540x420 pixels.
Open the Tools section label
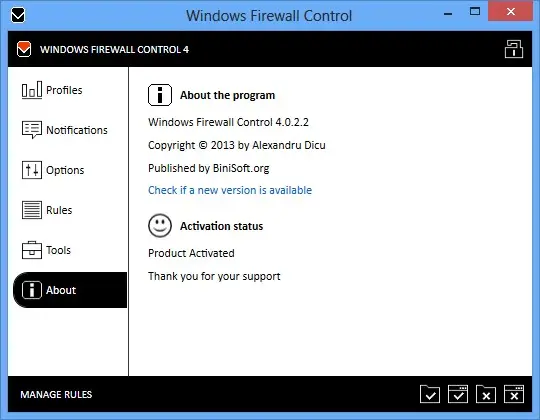click(59, 250)
